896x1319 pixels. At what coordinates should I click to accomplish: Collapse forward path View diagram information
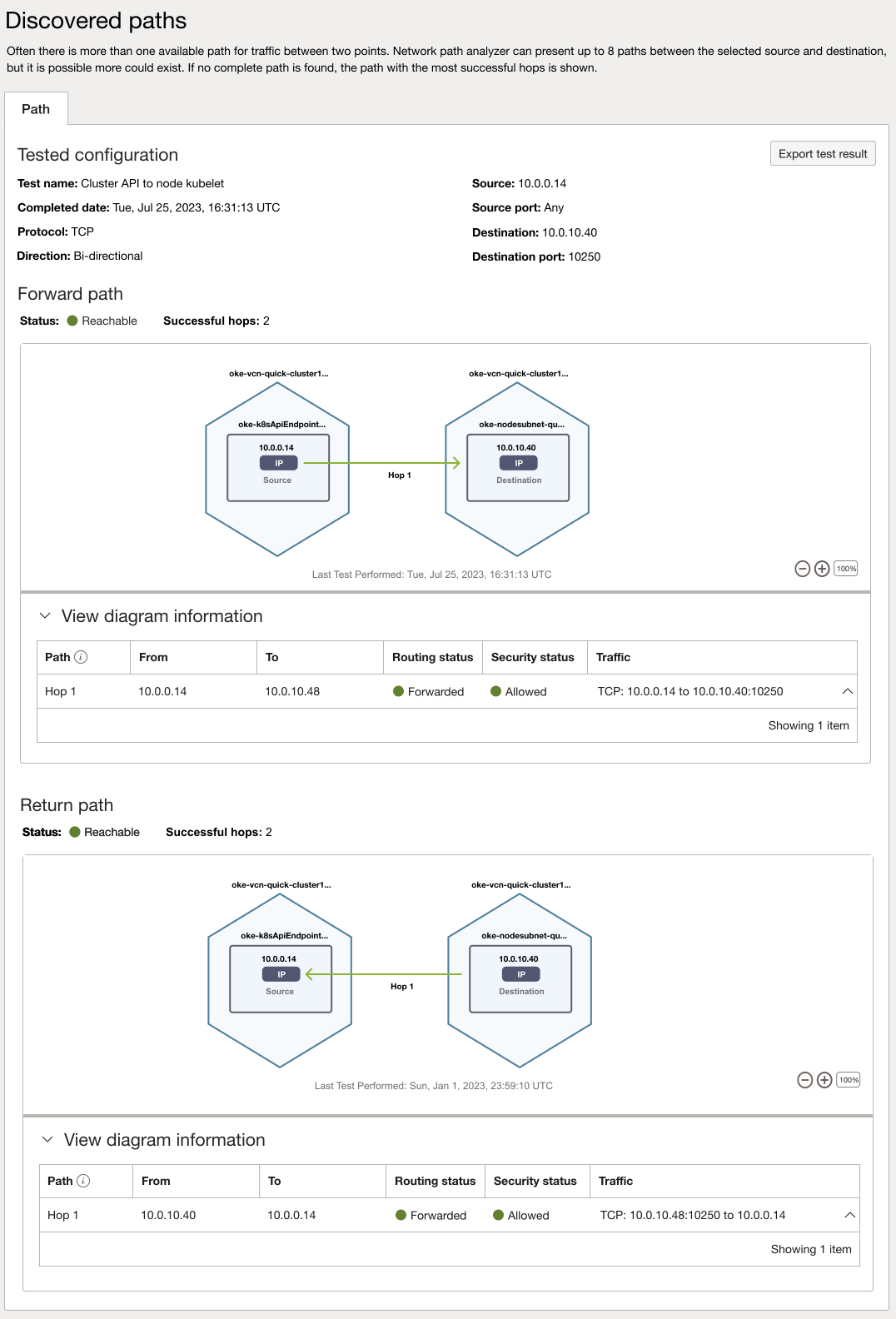click(x=45, y=616)
